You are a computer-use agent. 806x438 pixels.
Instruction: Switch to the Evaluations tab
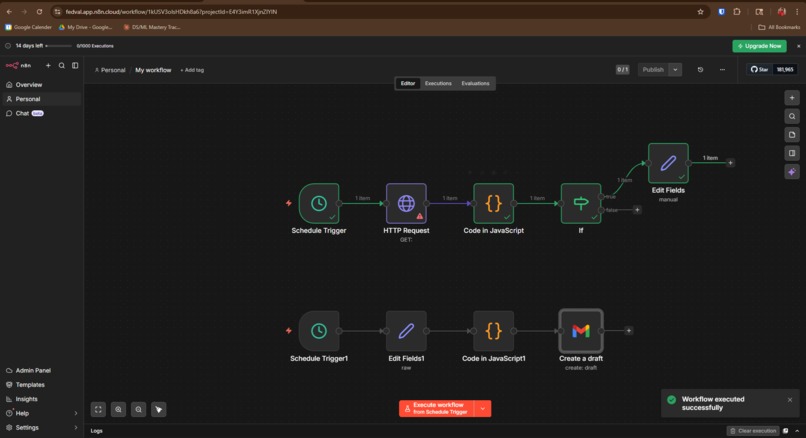pyautogui.click(x=475, y=83)
